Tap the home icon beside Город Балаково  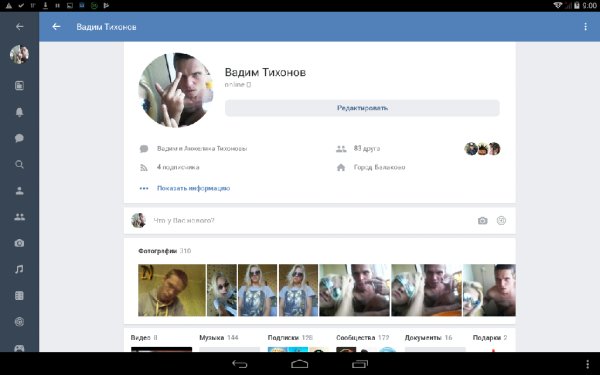pyautogui.click(x=341, y=167)
